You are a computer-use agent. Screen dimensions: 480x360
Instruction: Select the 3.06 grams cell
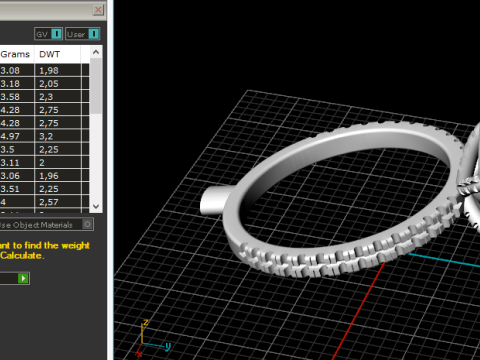click(17, 176)
